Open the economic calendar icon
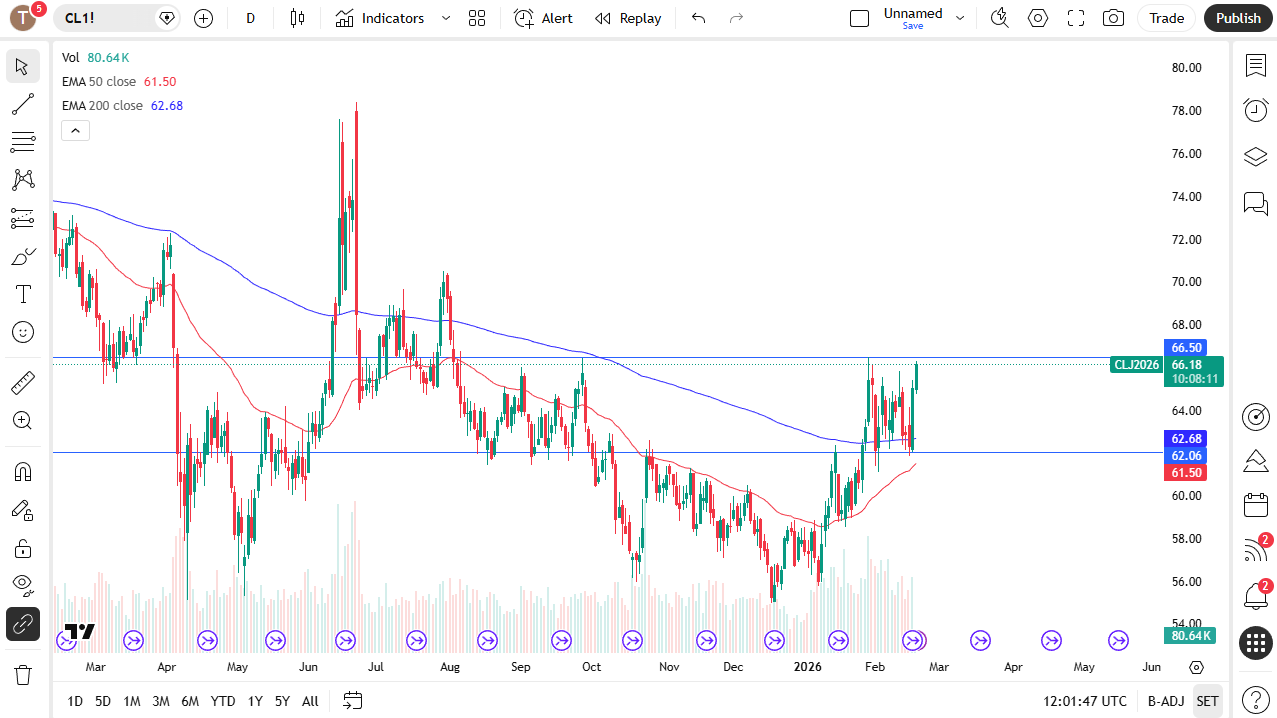 point(1256,505)
